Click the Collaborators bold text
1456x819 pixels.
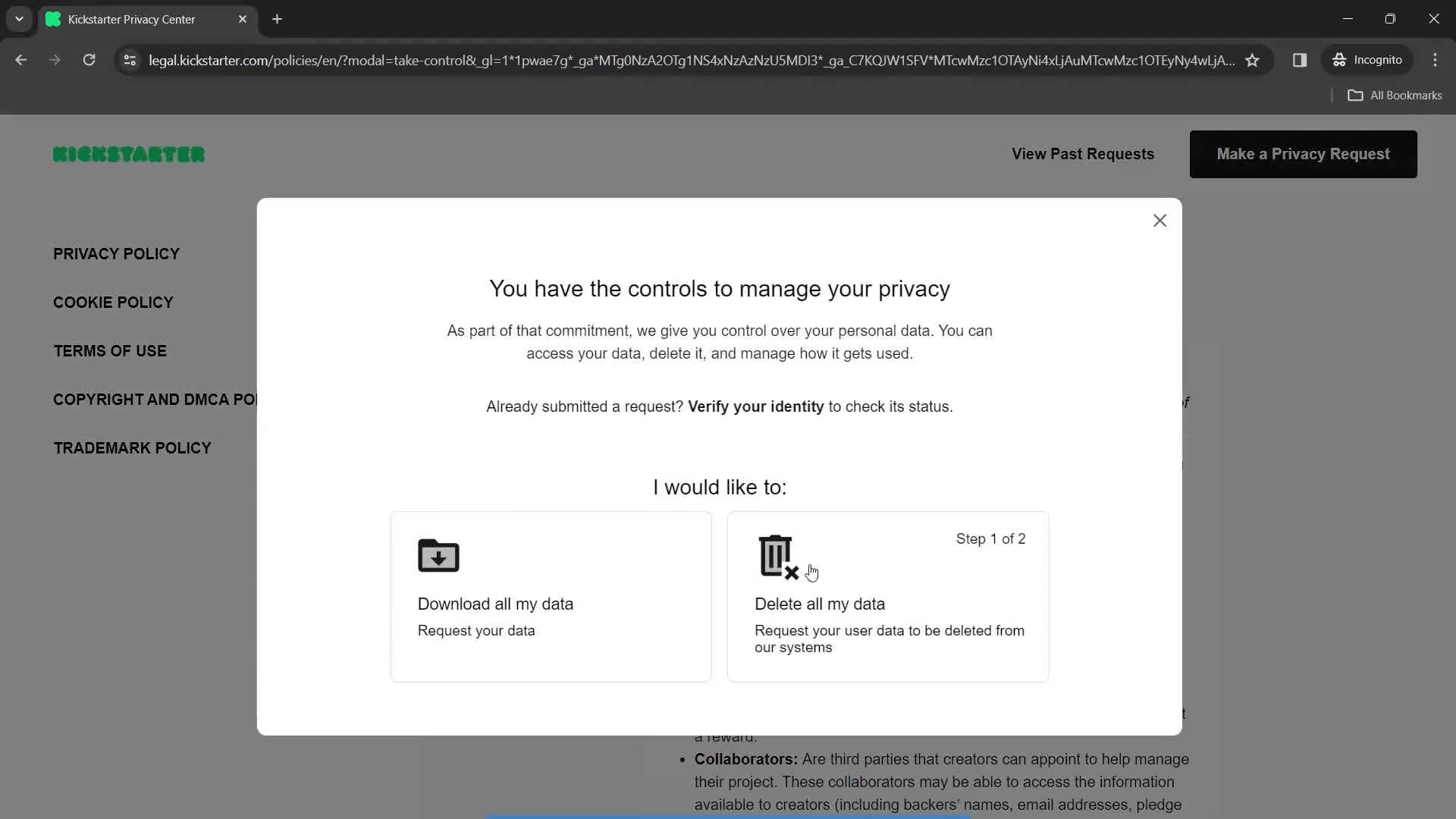coord(745,760)
